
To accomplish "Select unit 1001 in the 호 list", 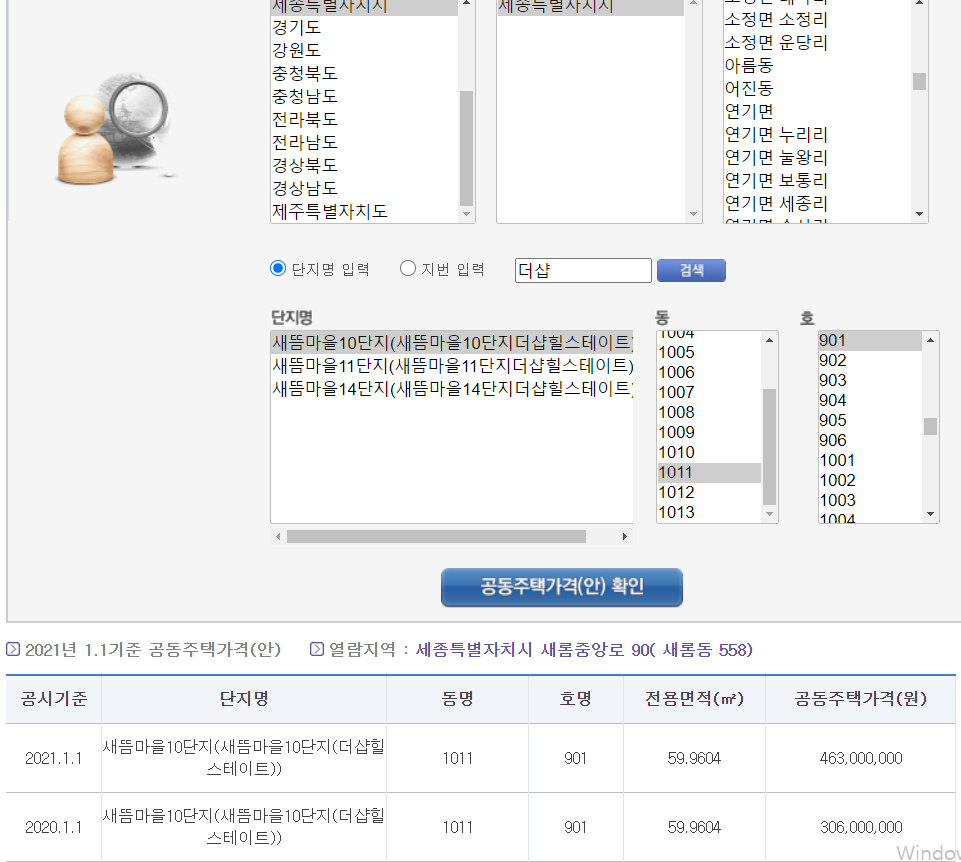I will click(x=870, y=460).
